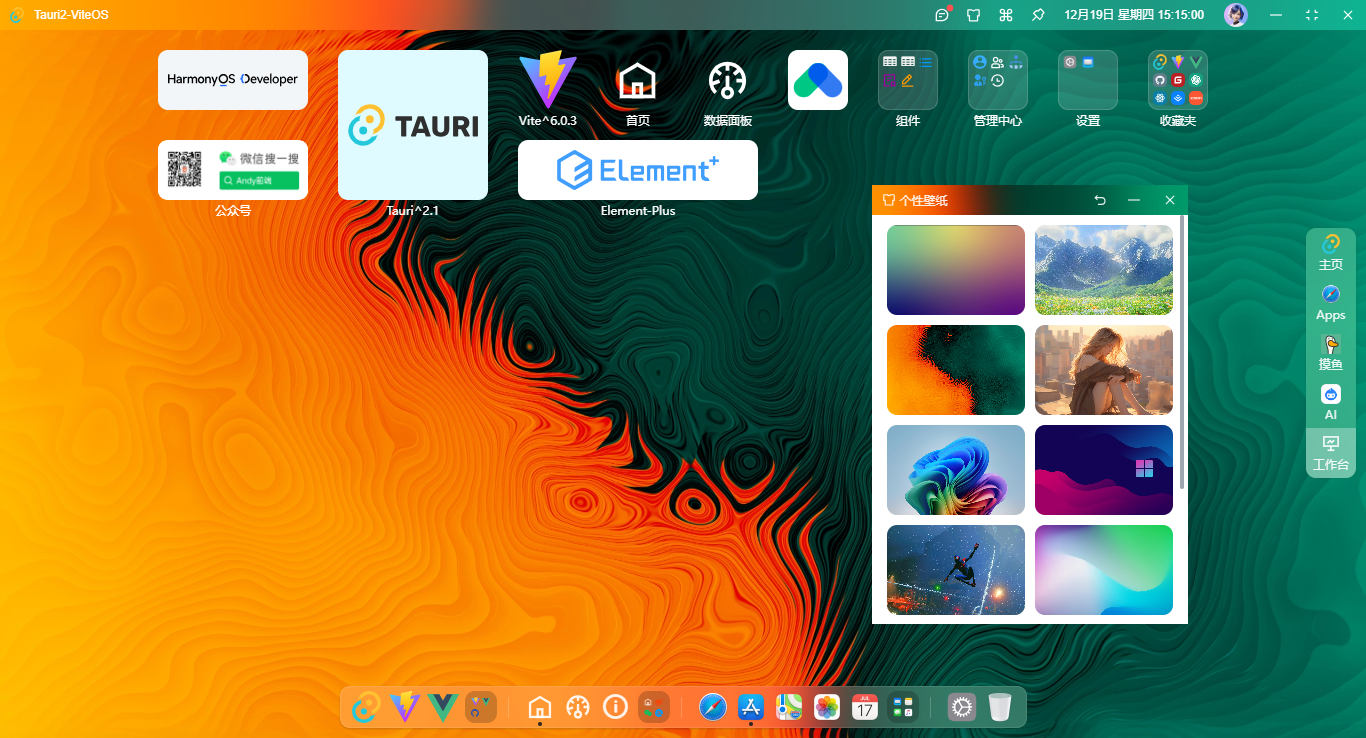The image size is (1366, 738).
Task: Launch App Store from the dock
Action: (750, 707)
